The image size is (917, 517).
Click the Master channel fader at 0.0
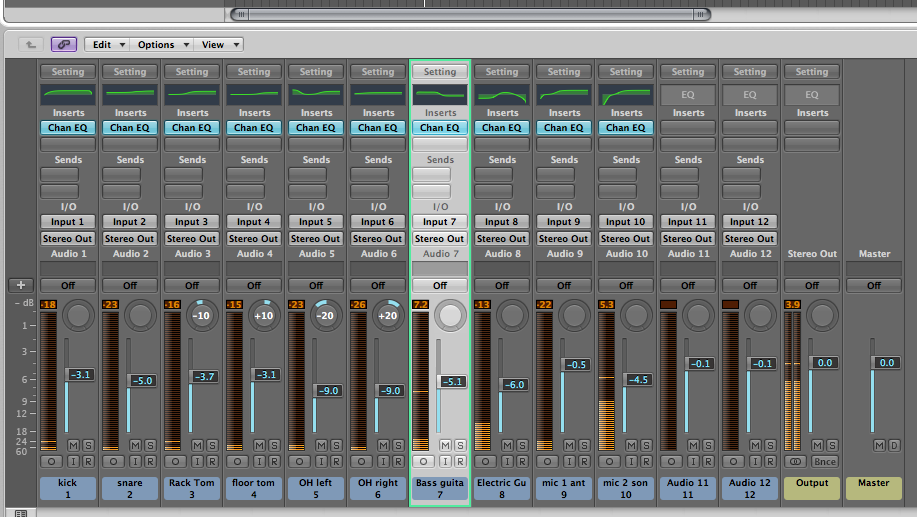(885, 363)
